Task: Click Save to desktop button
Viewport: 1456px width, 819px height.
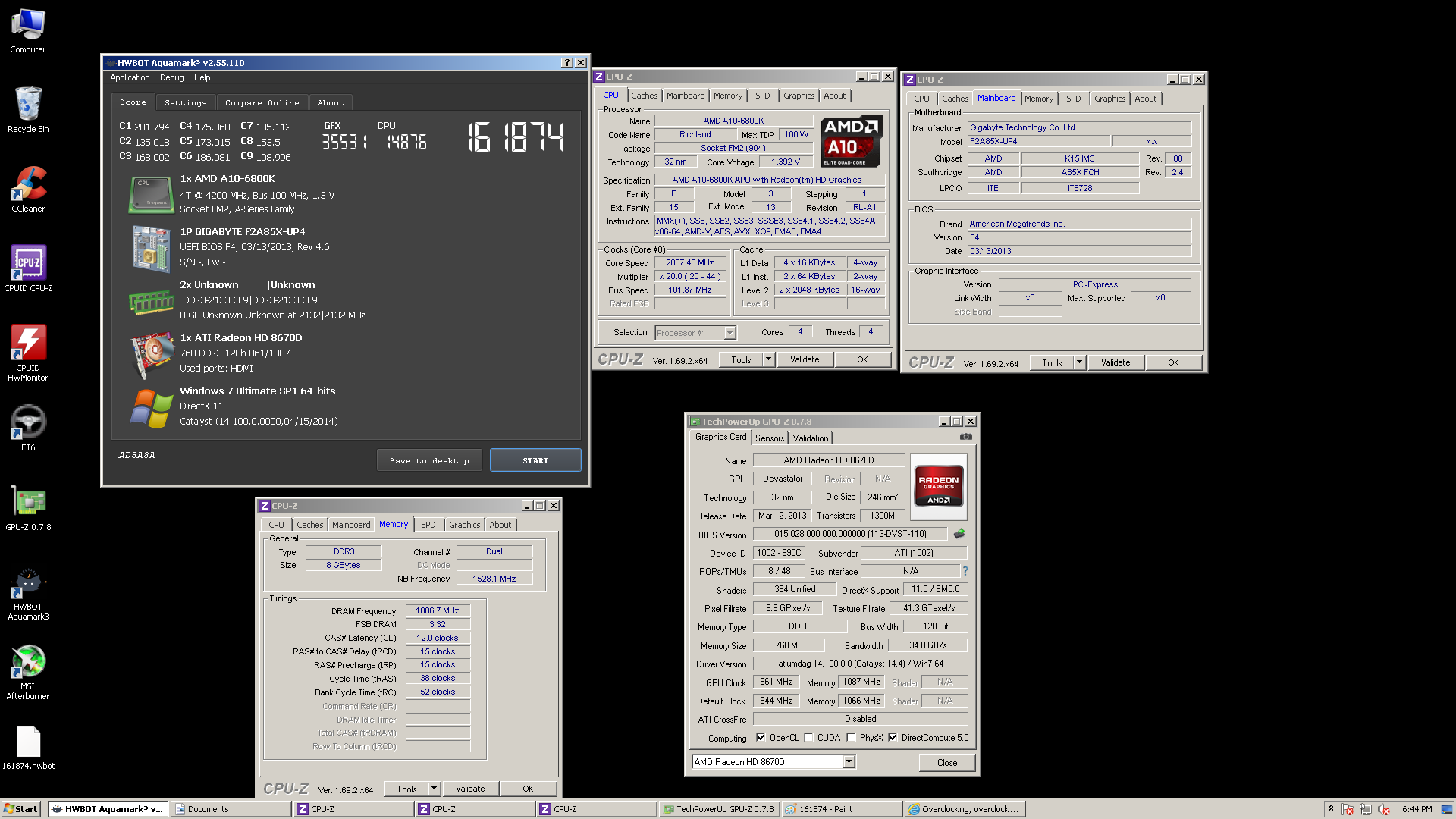Action: [429, 460]
